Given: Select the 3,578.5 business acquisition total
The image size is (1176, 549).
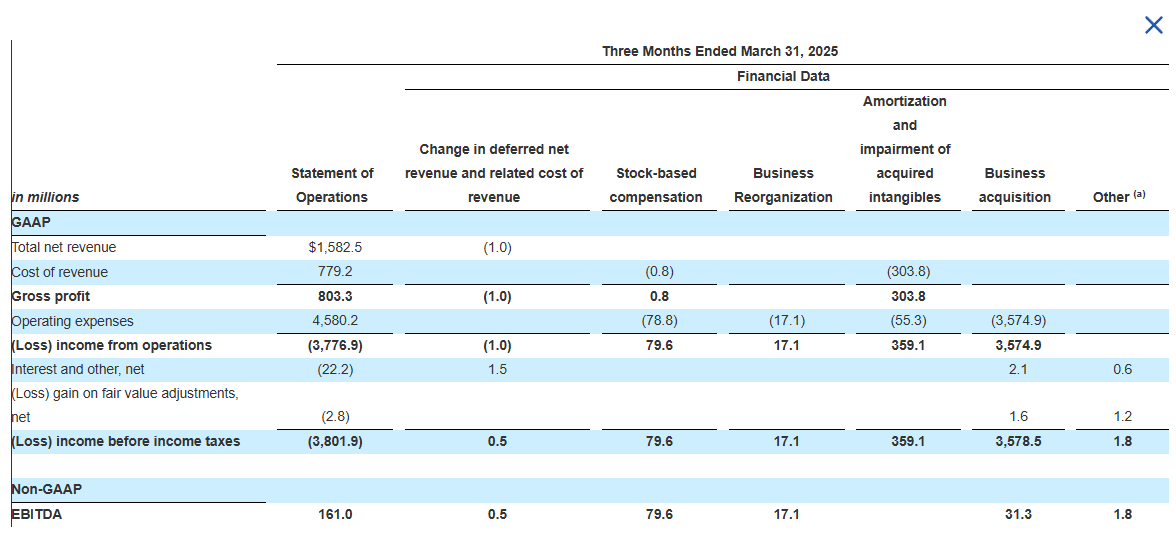Looking at the screenshot, I should click(1018, 442).
